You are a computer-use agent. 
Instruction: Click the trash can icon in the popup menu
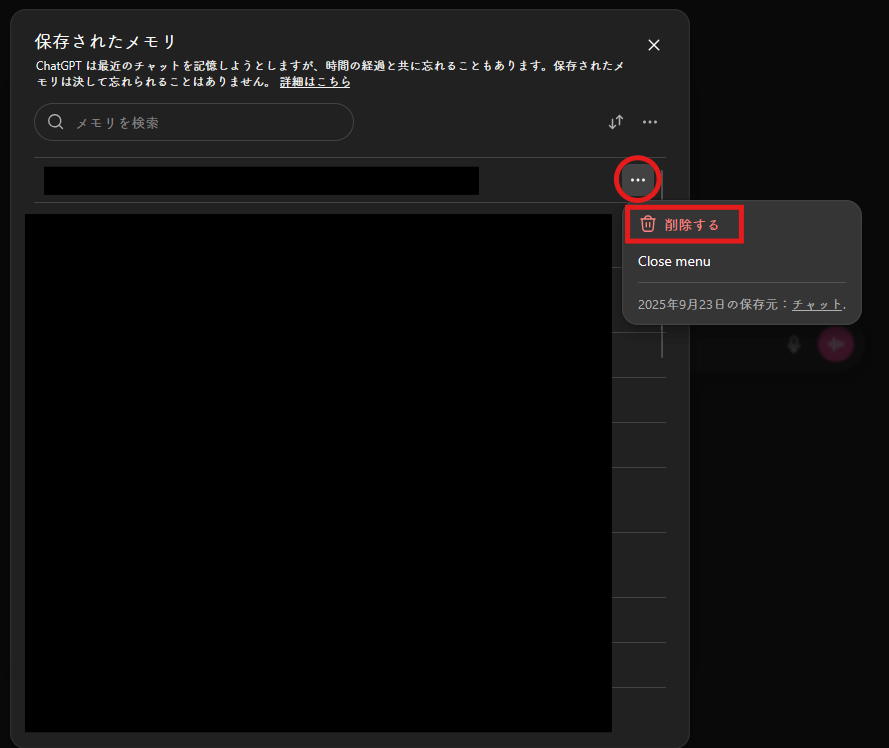click(x=648, y=224)
